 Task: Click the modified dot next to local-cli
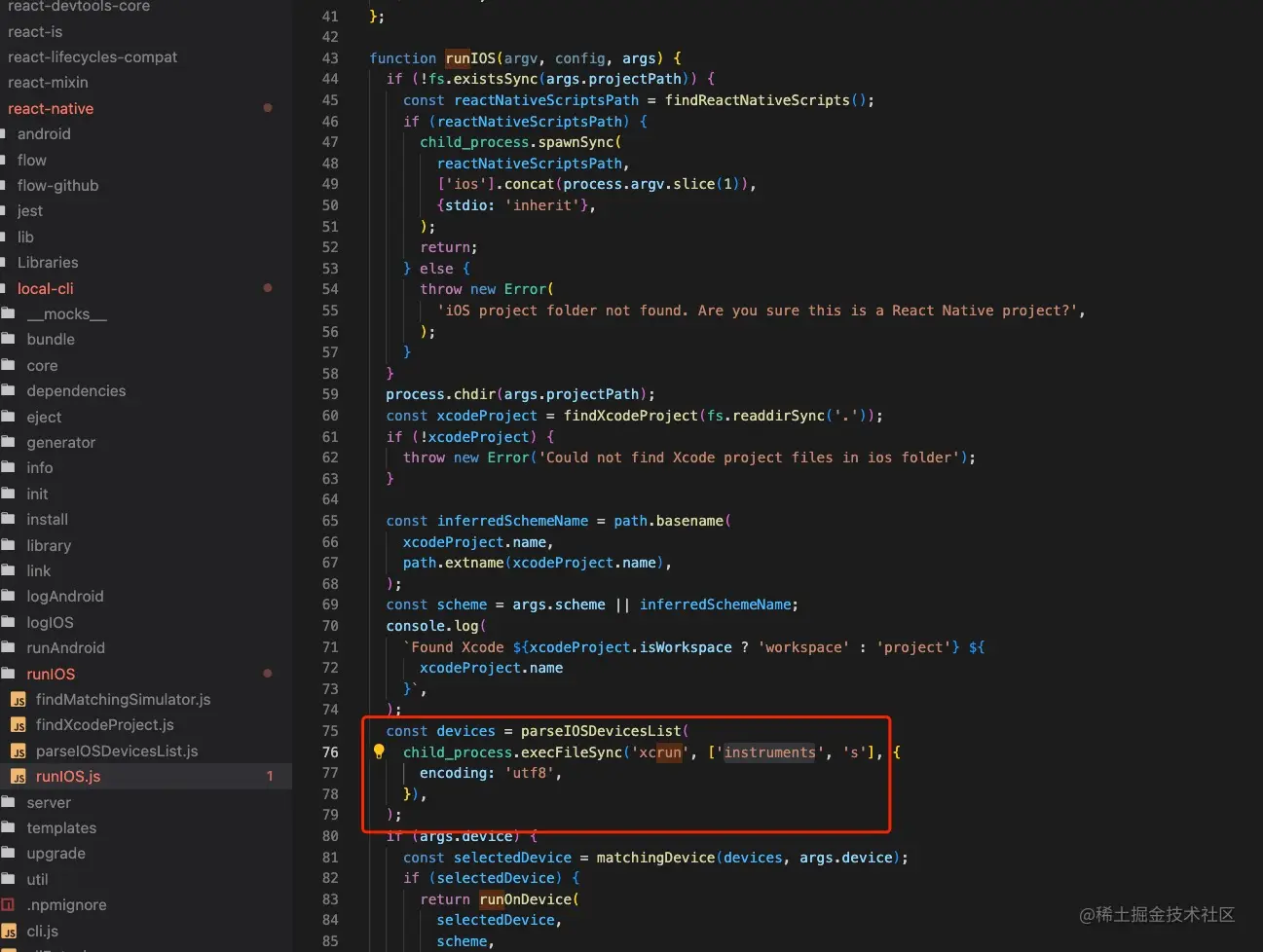(268, 288)
